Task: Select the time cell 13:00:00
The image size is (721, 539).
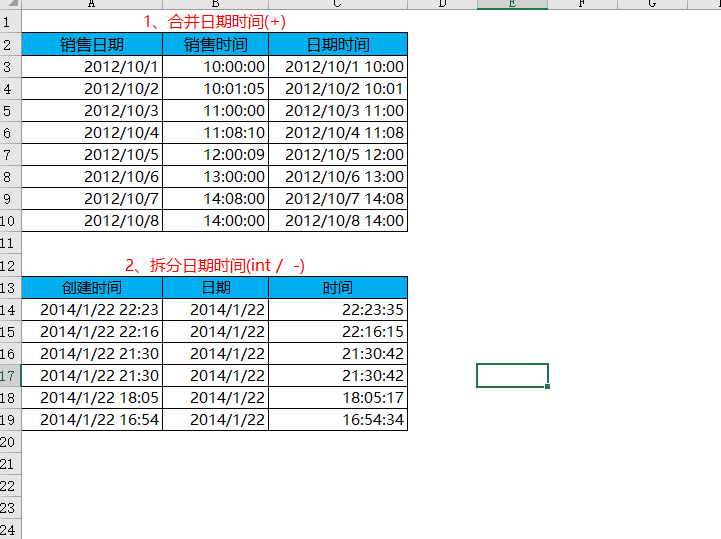Action: pos(215,177)
